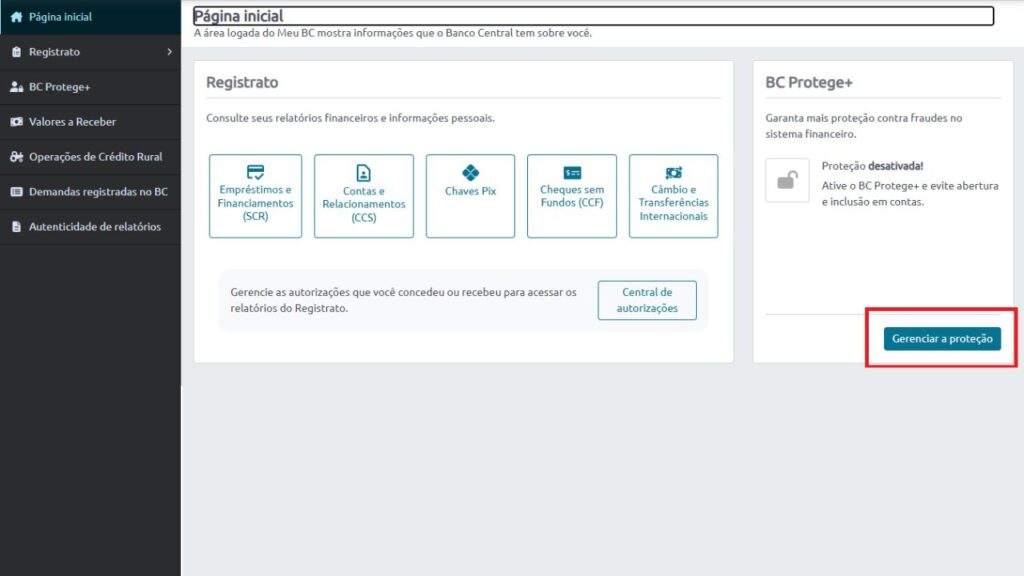Click the tractor icon beside Operações de Crédito Rural
1024x576 pixels.
pos(16,157)
